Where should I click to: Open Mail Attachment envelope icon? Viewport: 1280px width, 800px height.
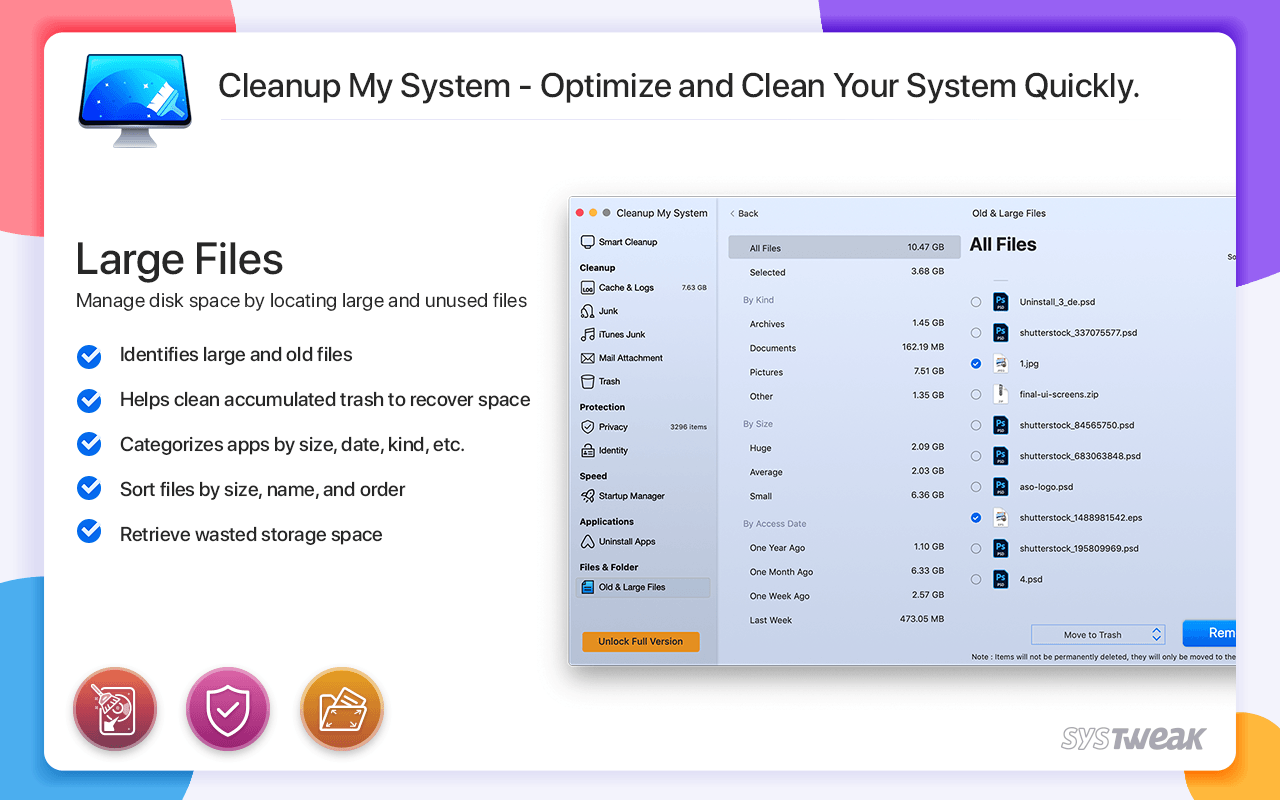point(588,358)
